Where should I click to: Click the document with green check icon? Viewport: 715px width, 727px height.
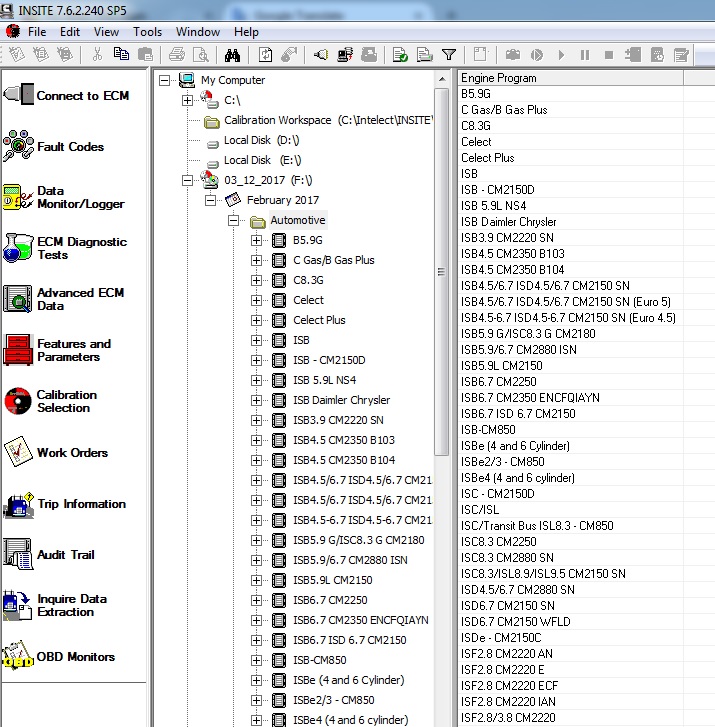pyautogui.click(x=400, y=55)
